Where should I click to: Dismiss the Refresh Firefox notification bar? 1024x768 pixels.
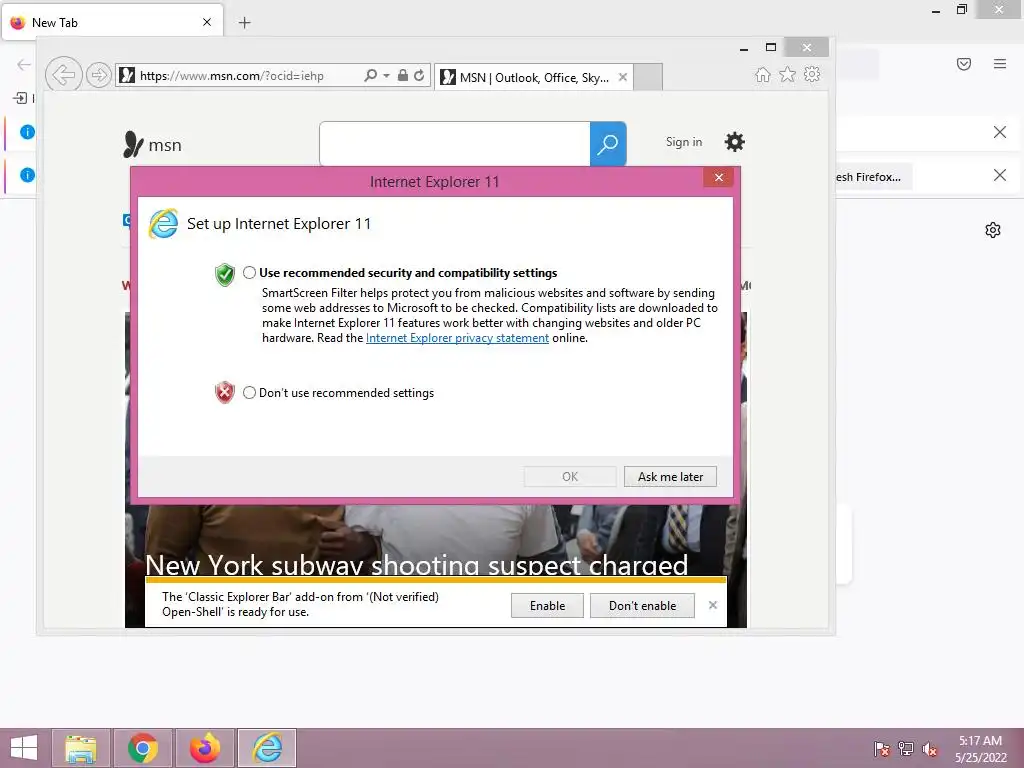click(x=1000, y=175)
